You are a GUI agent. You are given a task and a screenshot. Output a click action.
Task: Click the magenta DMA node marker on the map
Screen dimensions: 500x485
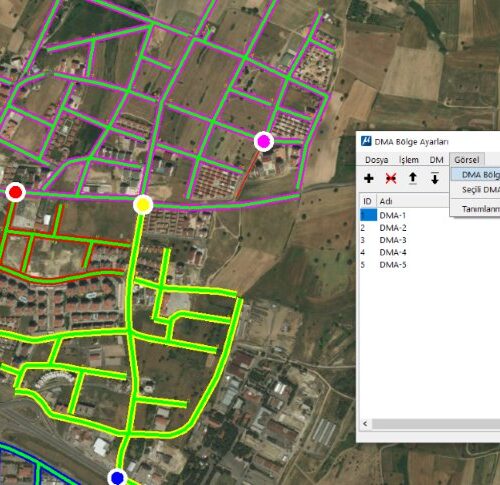[x=264, y=141]
